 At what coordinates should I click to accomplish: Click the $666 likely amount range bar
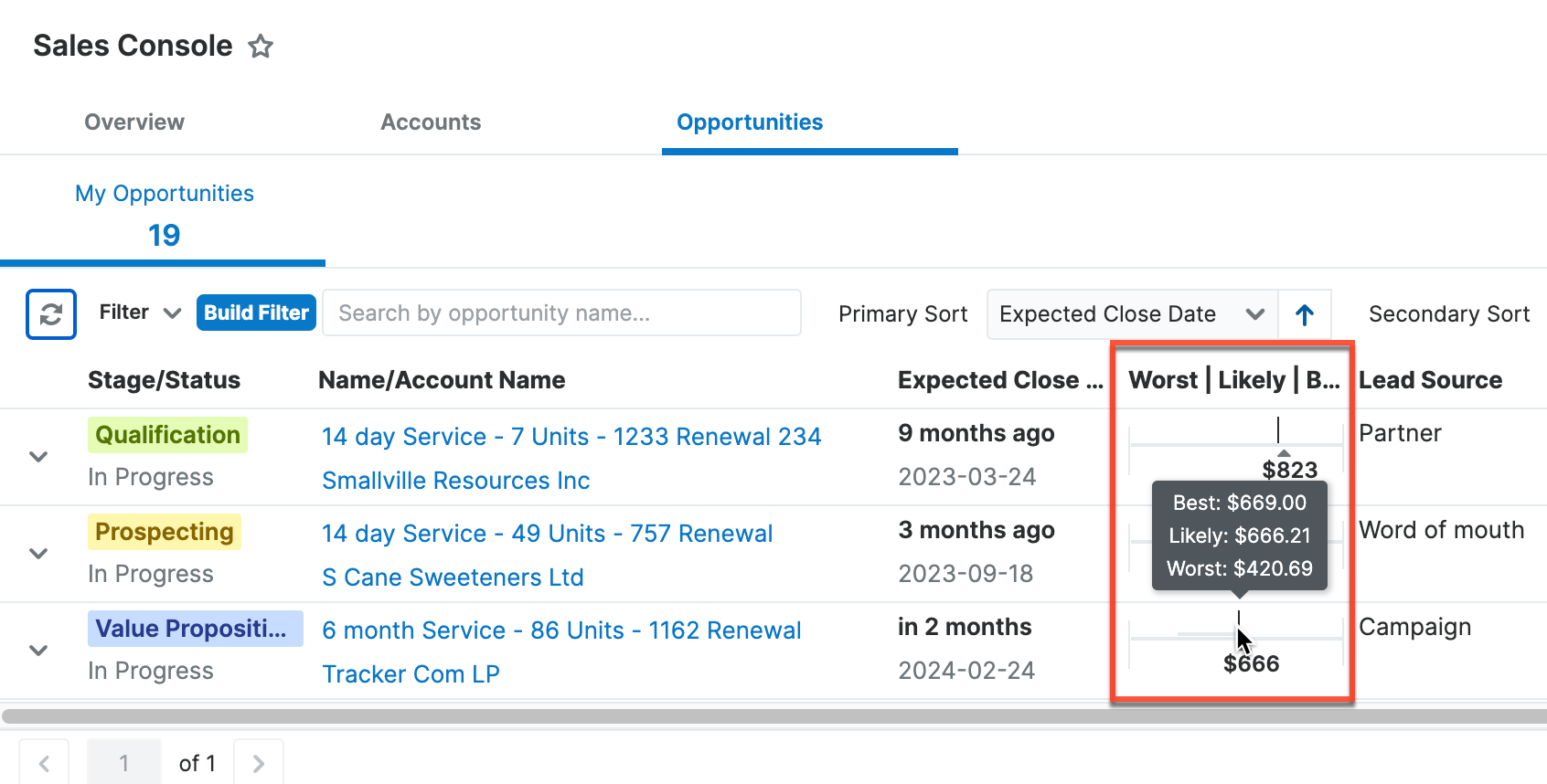pyautogui.click(x=1236, y=637)
